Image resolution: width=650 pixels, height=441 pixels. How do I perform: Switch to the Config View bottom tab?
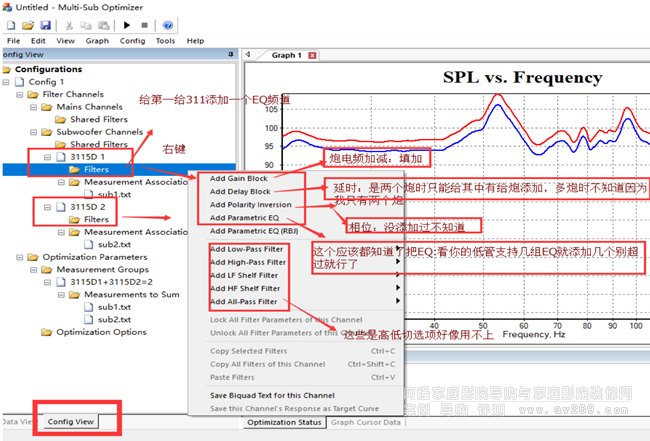(71, 421)
